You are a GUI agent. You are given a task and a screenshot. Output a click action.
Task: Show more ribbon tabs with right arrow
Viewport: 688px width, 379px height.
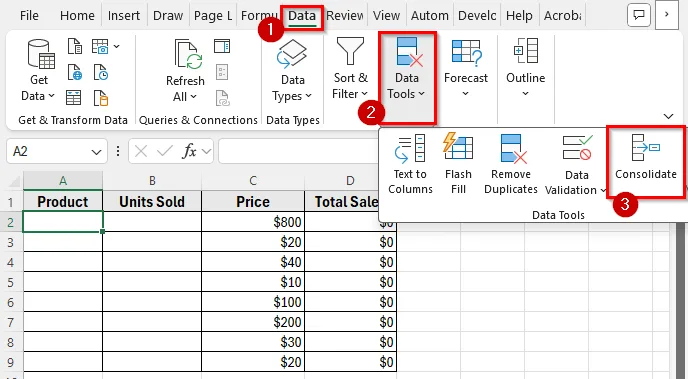pyautogui.click(x=666, y=14)
